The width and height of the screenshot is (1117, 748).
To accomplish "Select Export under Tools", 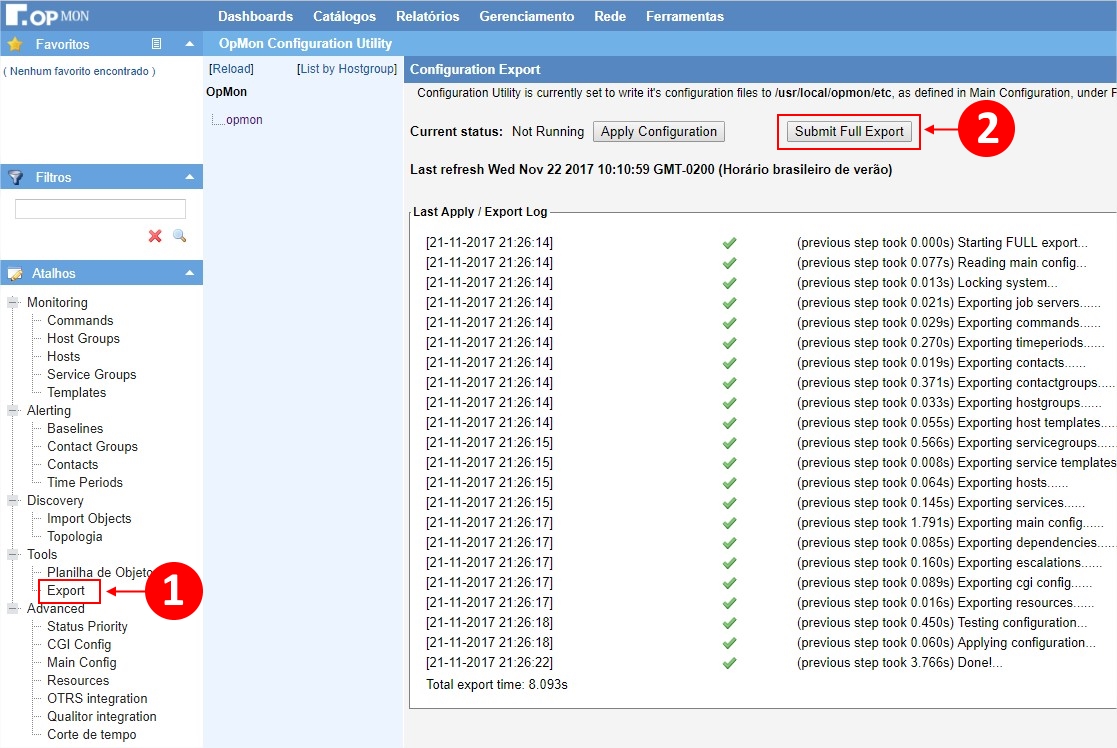I will pos(66,590).
